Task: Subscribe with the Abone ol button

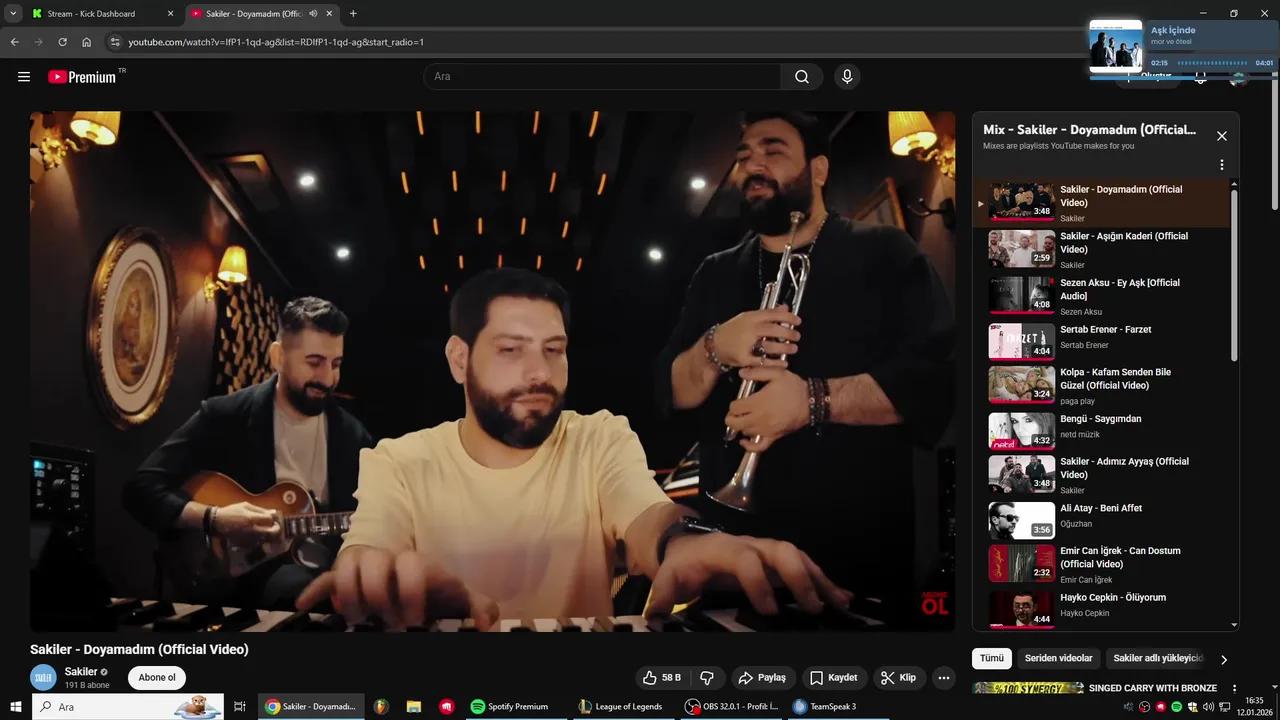Action: point(156,677)
